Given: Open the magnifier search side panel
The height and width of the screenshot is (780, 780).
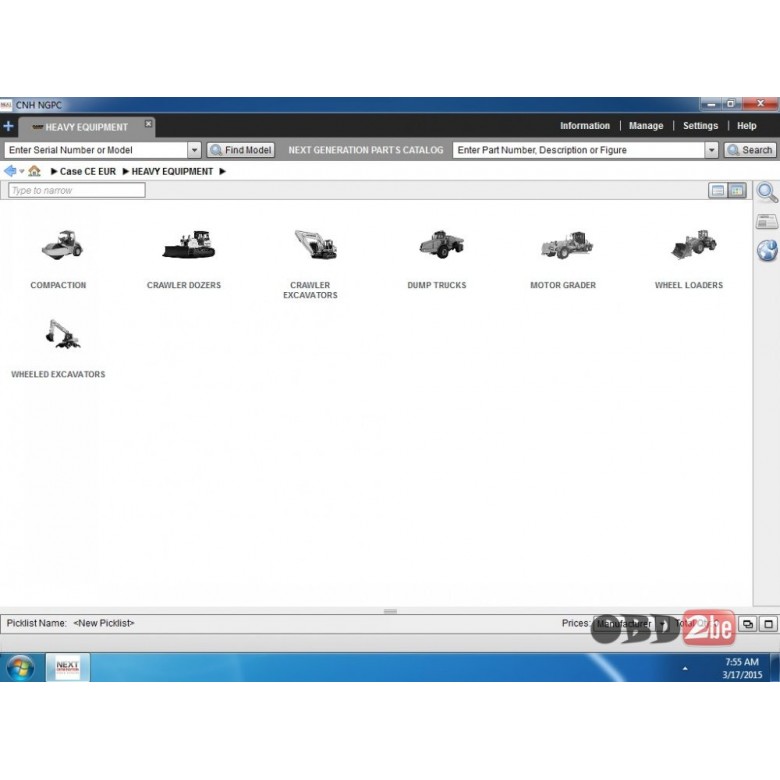Looking at the screenshot, I should pyautogui.click(x=767, y=193).
